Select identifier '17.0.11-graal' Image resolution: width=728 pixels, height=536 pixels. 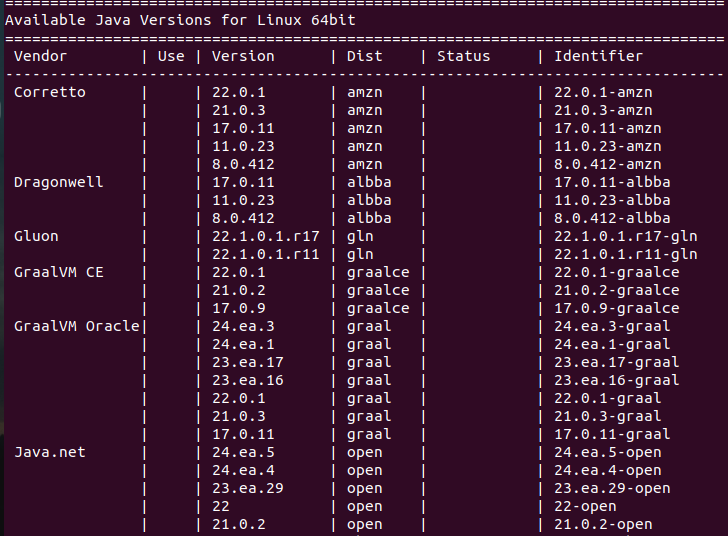pyautogui.click(x=612, y=434)
